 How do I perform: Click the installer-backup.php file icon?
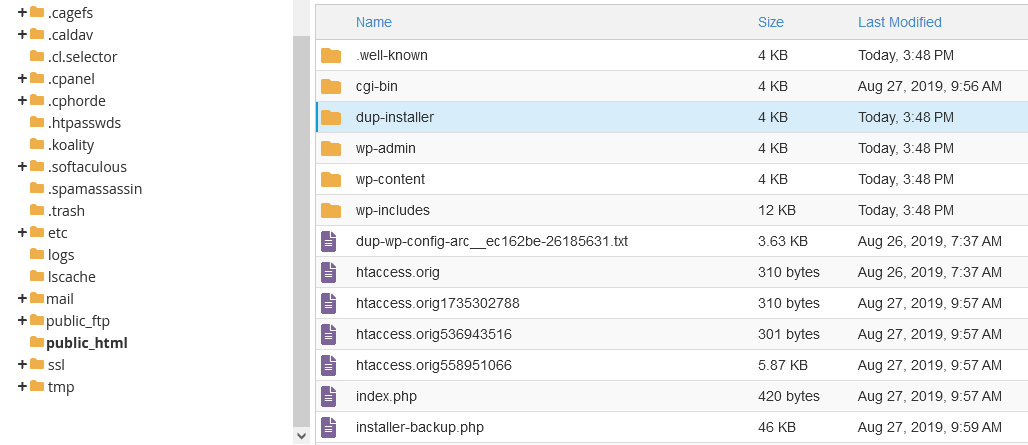click(x=329, y=427)
